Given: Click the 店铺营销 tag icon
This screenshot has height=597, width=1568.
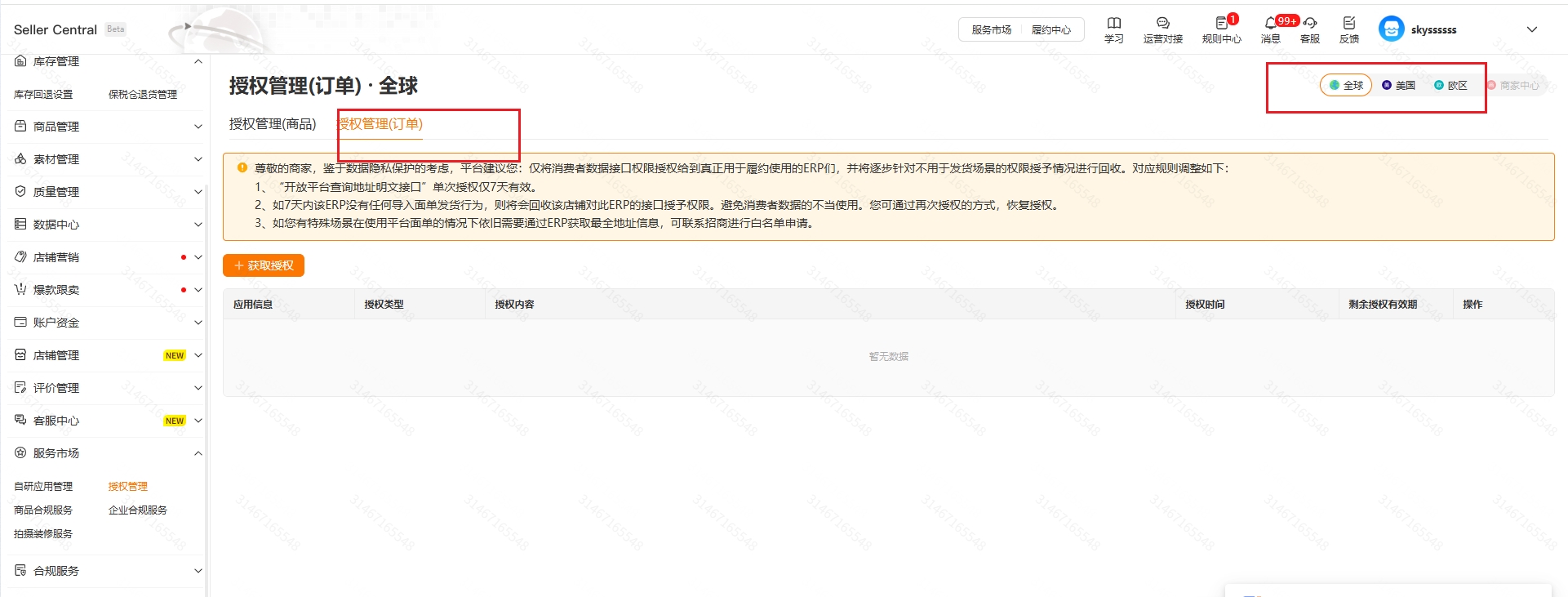Looking at the screenshot, I should pos(20,257).
